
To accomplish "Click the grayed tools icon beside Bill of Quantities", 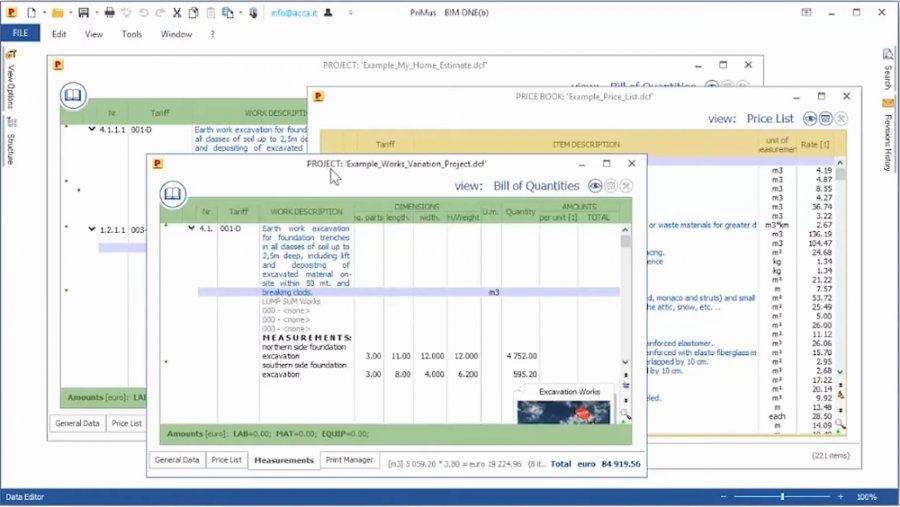I will pyautogui.click(x=626, y=185).
